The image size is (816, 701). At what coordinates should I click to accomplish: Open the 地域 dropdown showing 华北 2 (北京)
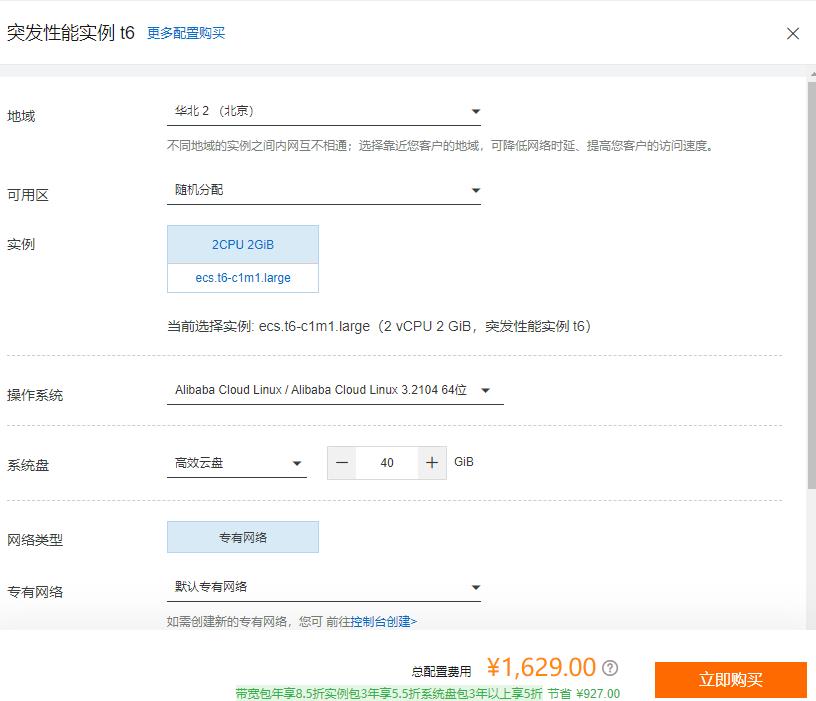point(324,111)
